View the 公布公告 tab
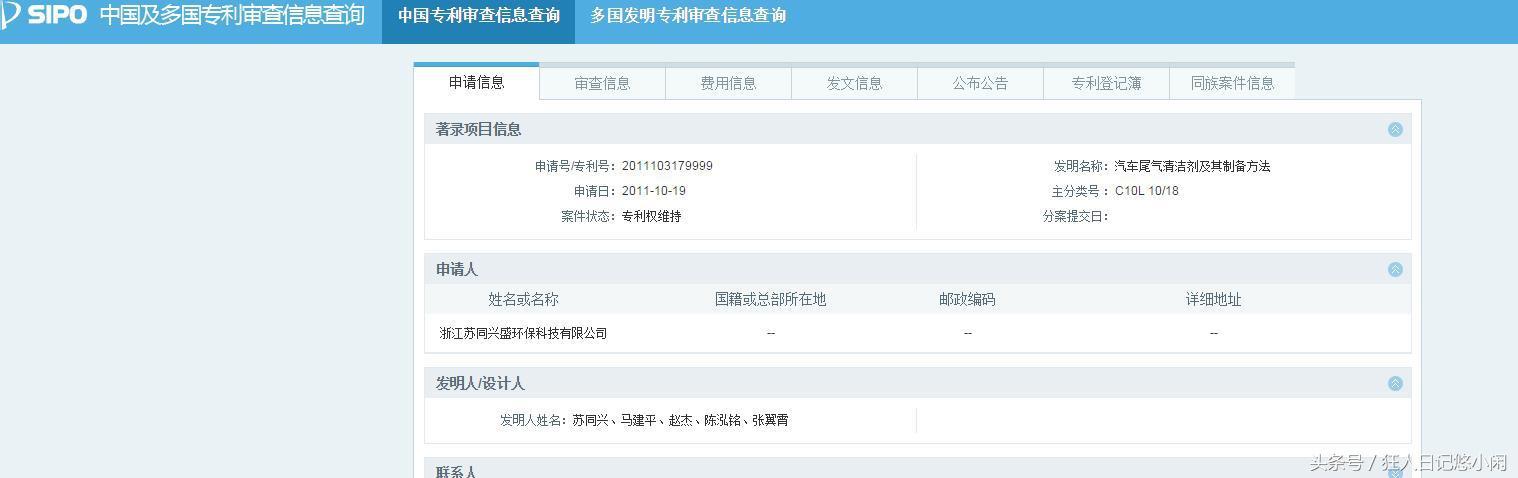1518x478 pixels. click(x=980, y=84)
